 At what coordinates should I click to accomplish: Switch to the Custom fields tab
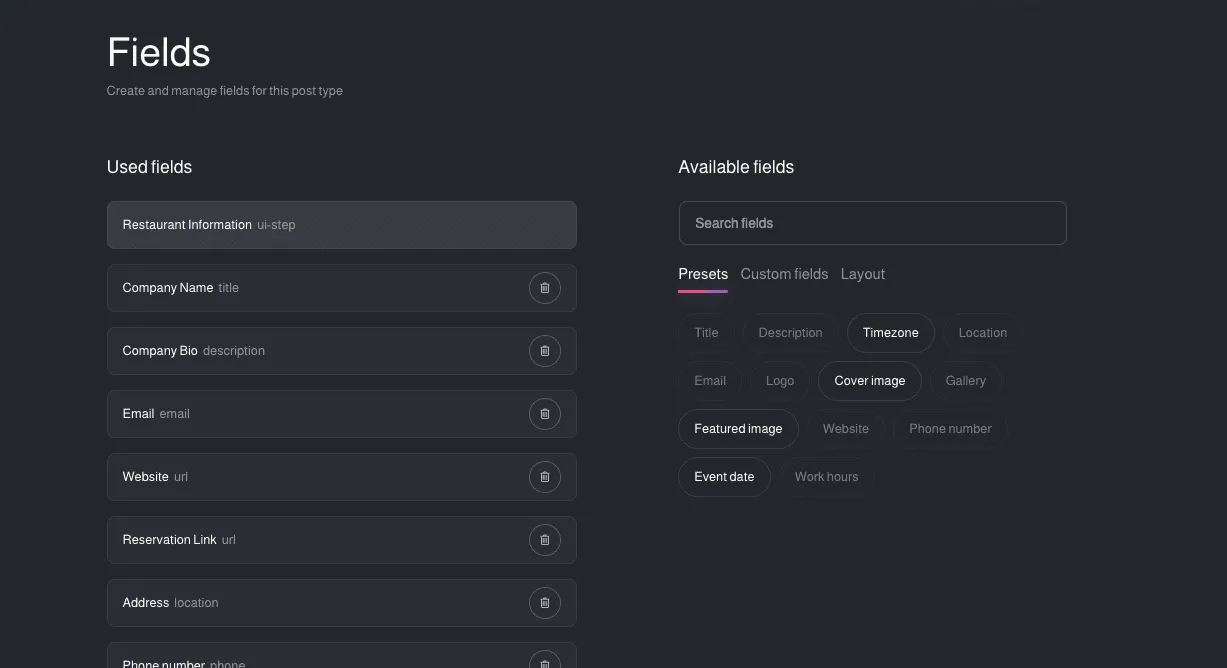pos(784,274)
